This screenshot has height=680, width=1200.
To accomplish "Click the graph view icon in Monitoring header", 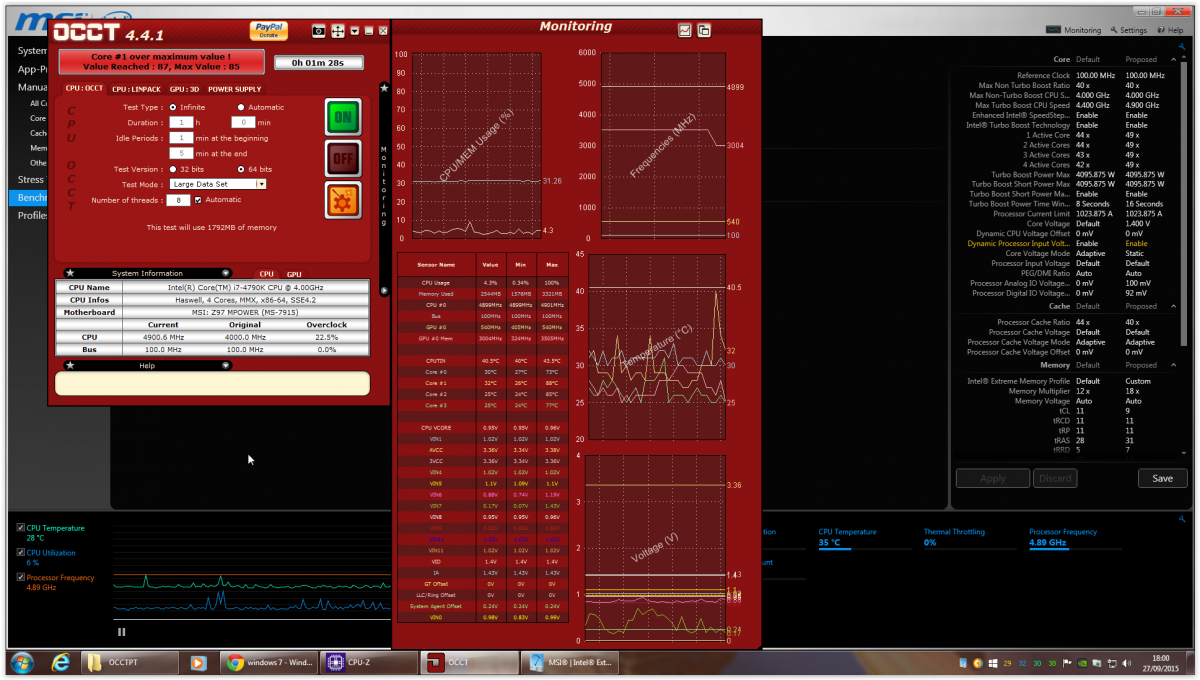I will coord(685,30).
